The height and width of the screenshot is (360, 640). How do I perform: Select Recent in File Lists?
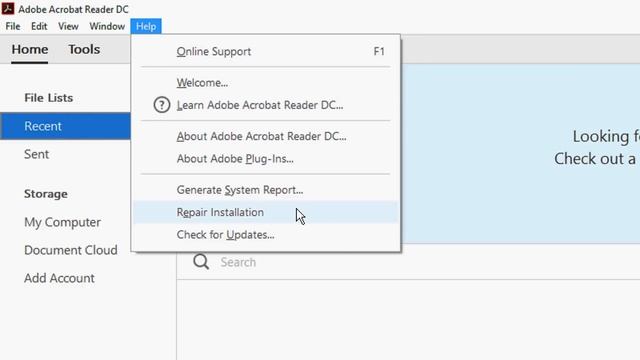(x=65, y=126)
